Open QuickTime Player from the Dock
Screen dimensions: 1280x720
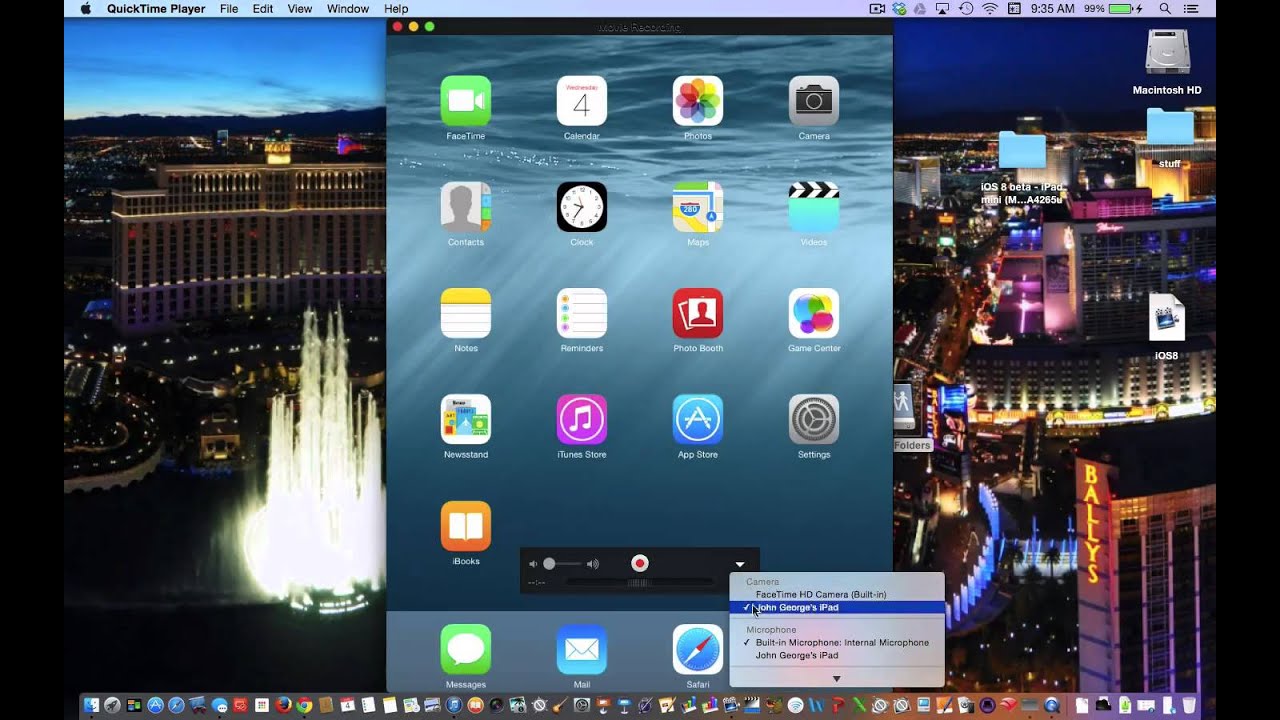pyautogui.click(x=1052, y=705)
